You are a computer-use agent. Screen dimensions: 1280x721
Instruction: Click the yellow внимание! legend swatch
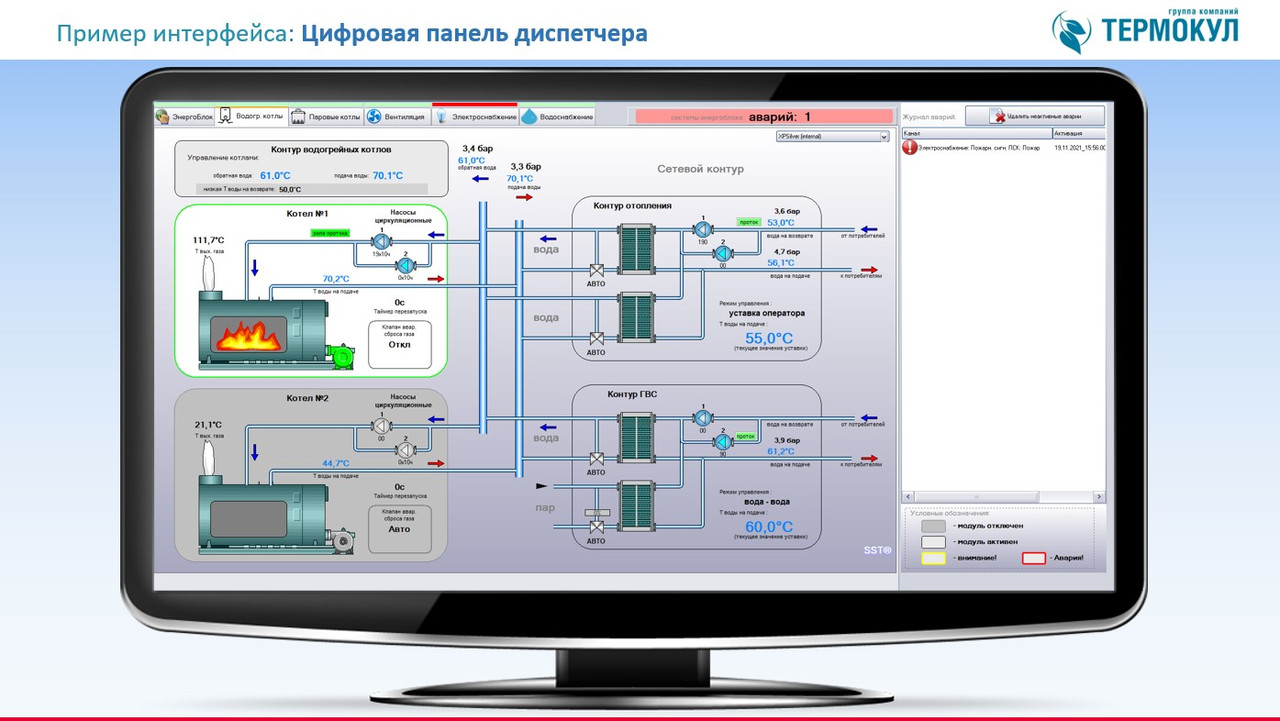click(933, 558)
